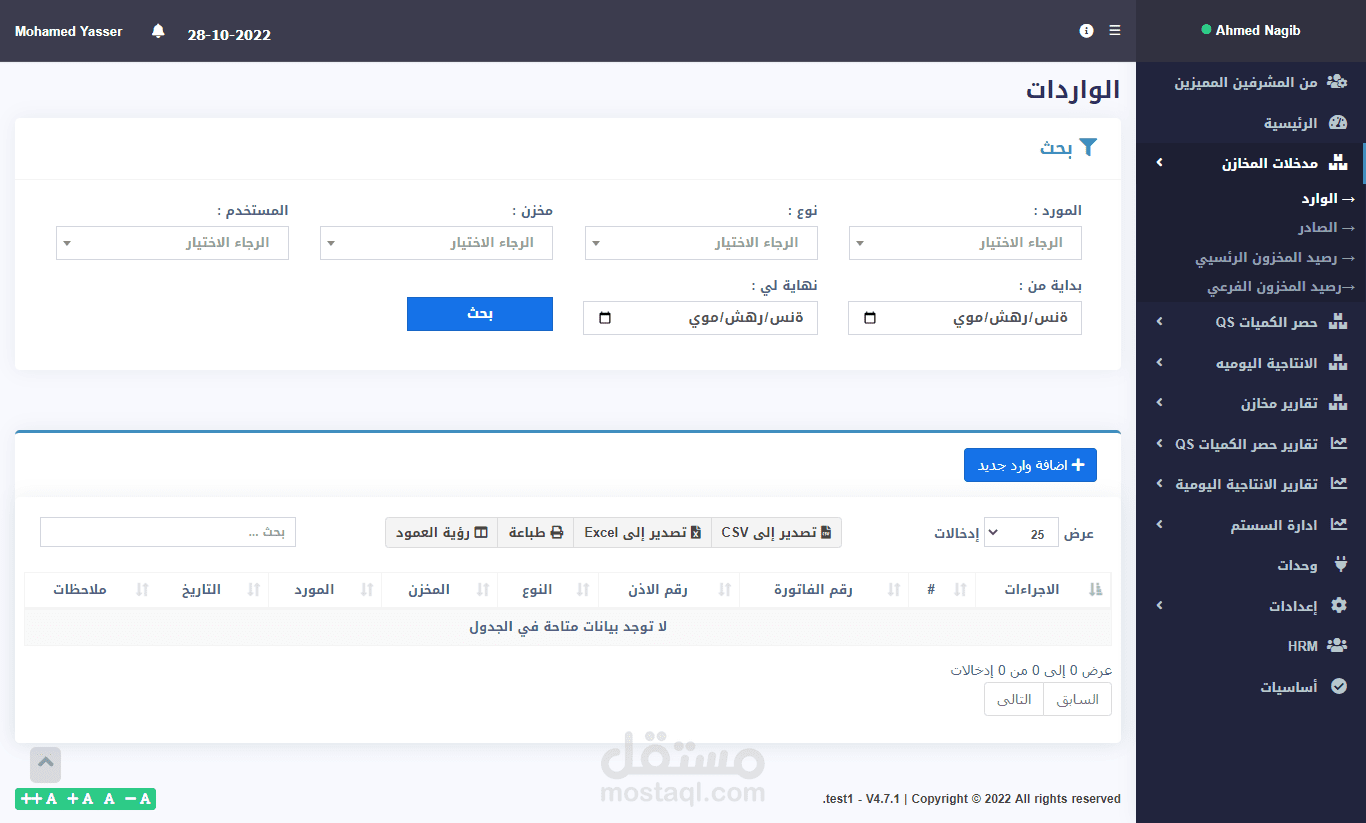
Task: Click the icon beside الانتاجية اليوميه
Action: [1338, 362]
